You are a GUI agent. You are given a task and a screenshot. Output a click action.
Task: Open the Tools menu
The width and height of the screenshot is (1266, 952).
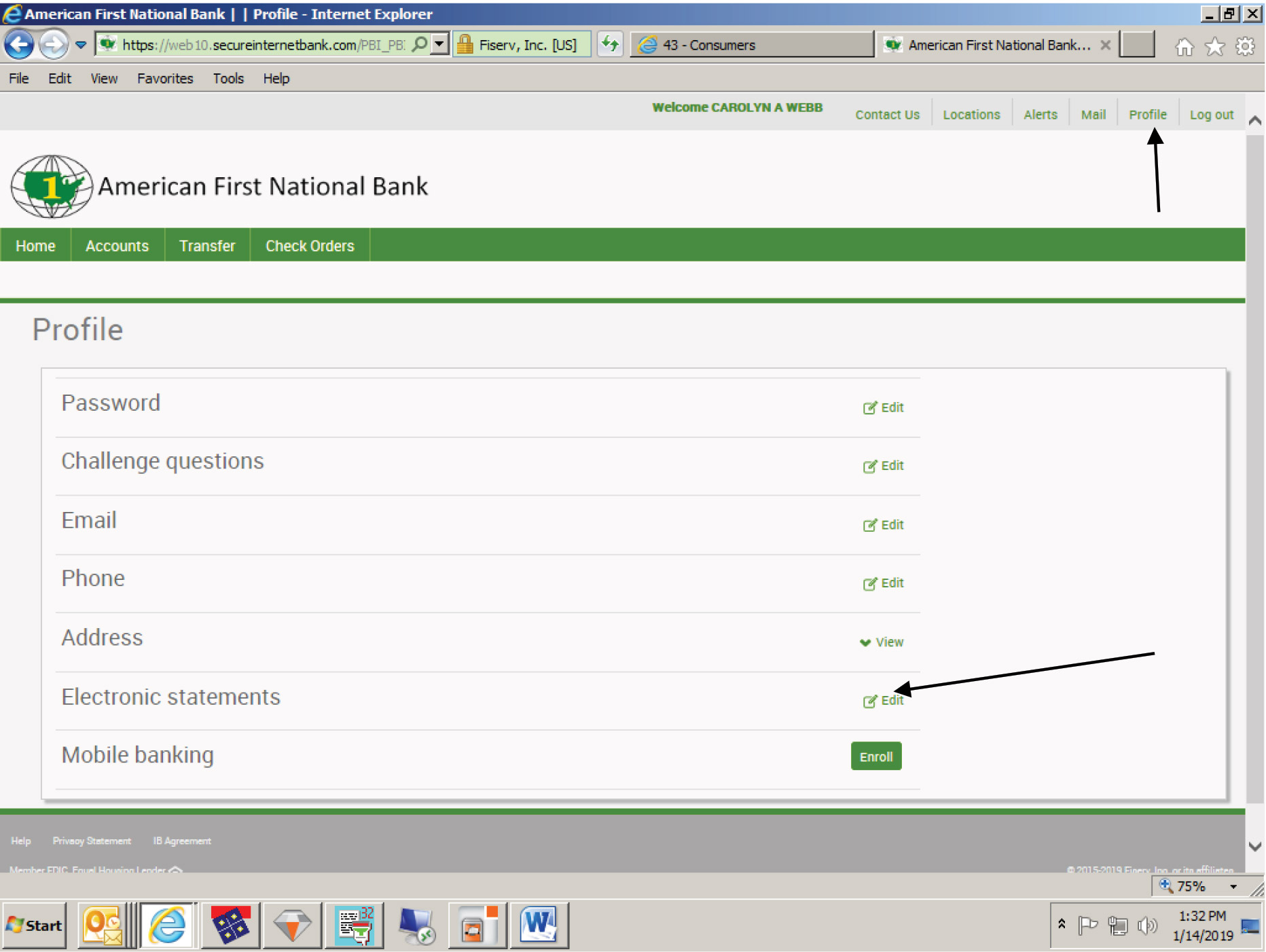click(228, 79)
